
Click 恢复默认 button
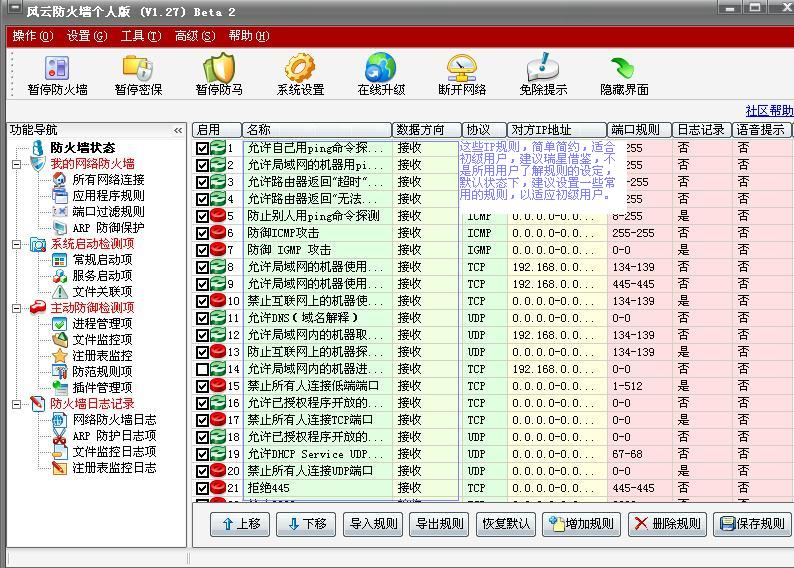505,524
